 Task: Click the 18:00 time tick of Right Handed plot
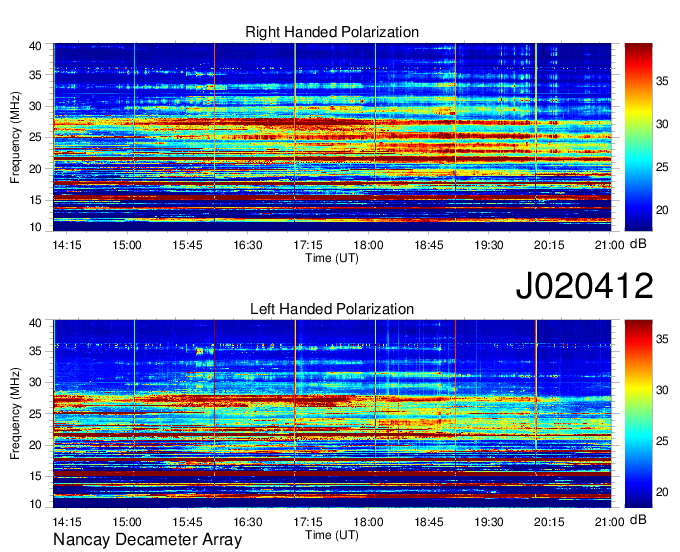(368, 245)
